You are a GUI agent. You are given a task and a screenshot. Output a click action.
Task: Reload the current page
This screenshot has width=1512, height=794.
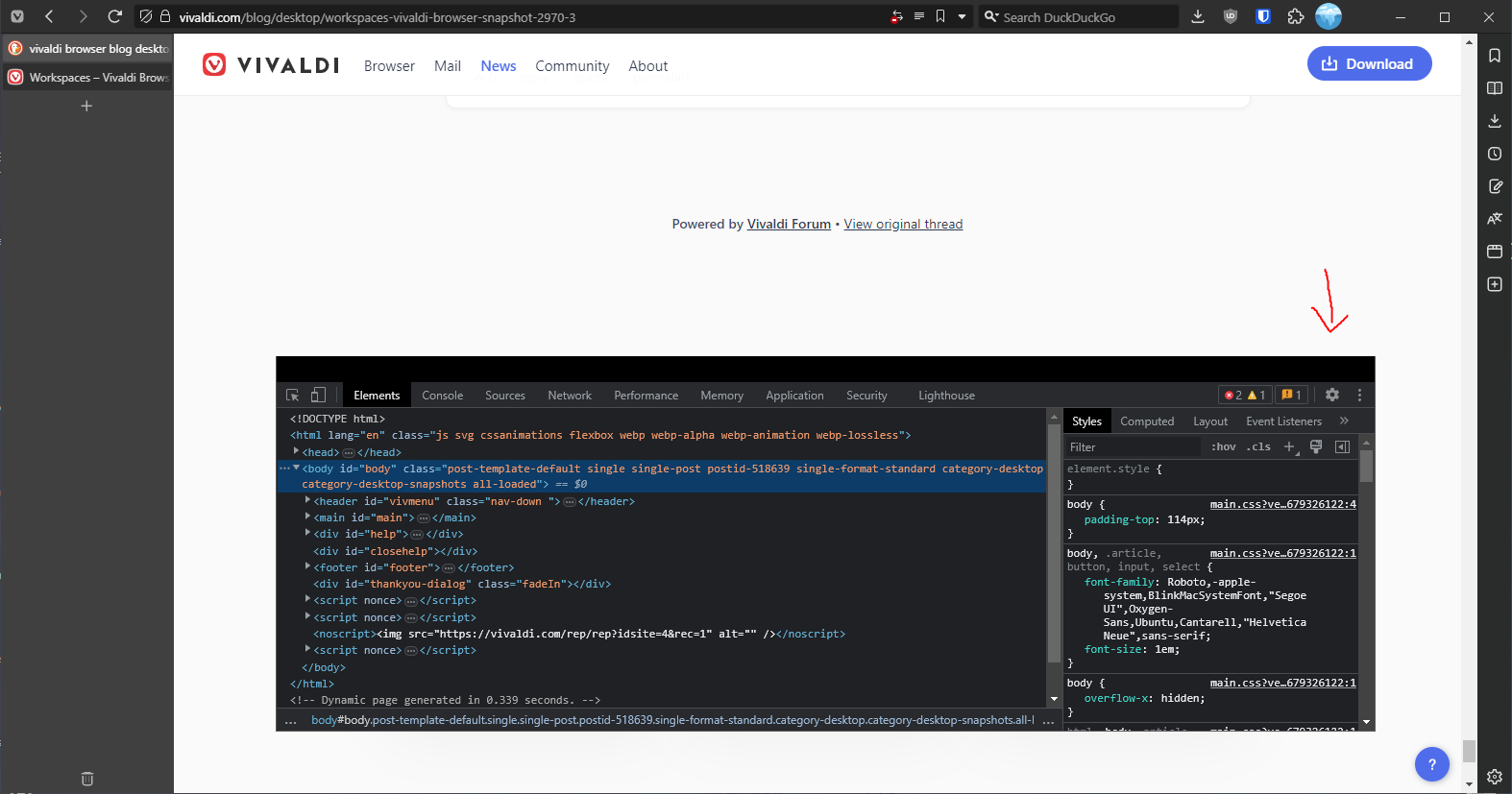[x=115, y=16]
